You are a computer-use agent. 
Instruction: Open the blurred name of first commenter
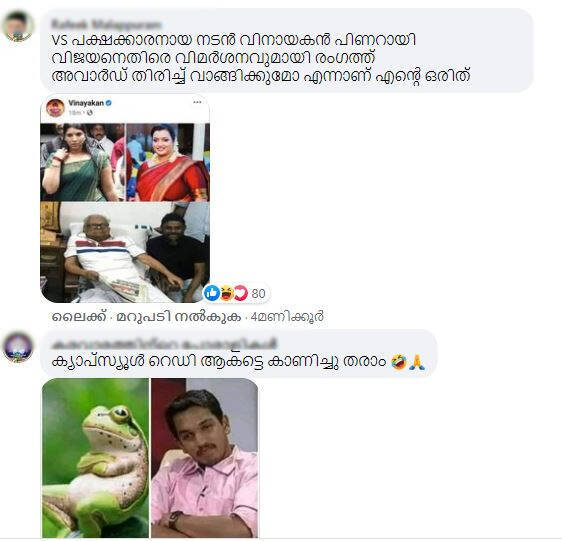coord(106,24)
